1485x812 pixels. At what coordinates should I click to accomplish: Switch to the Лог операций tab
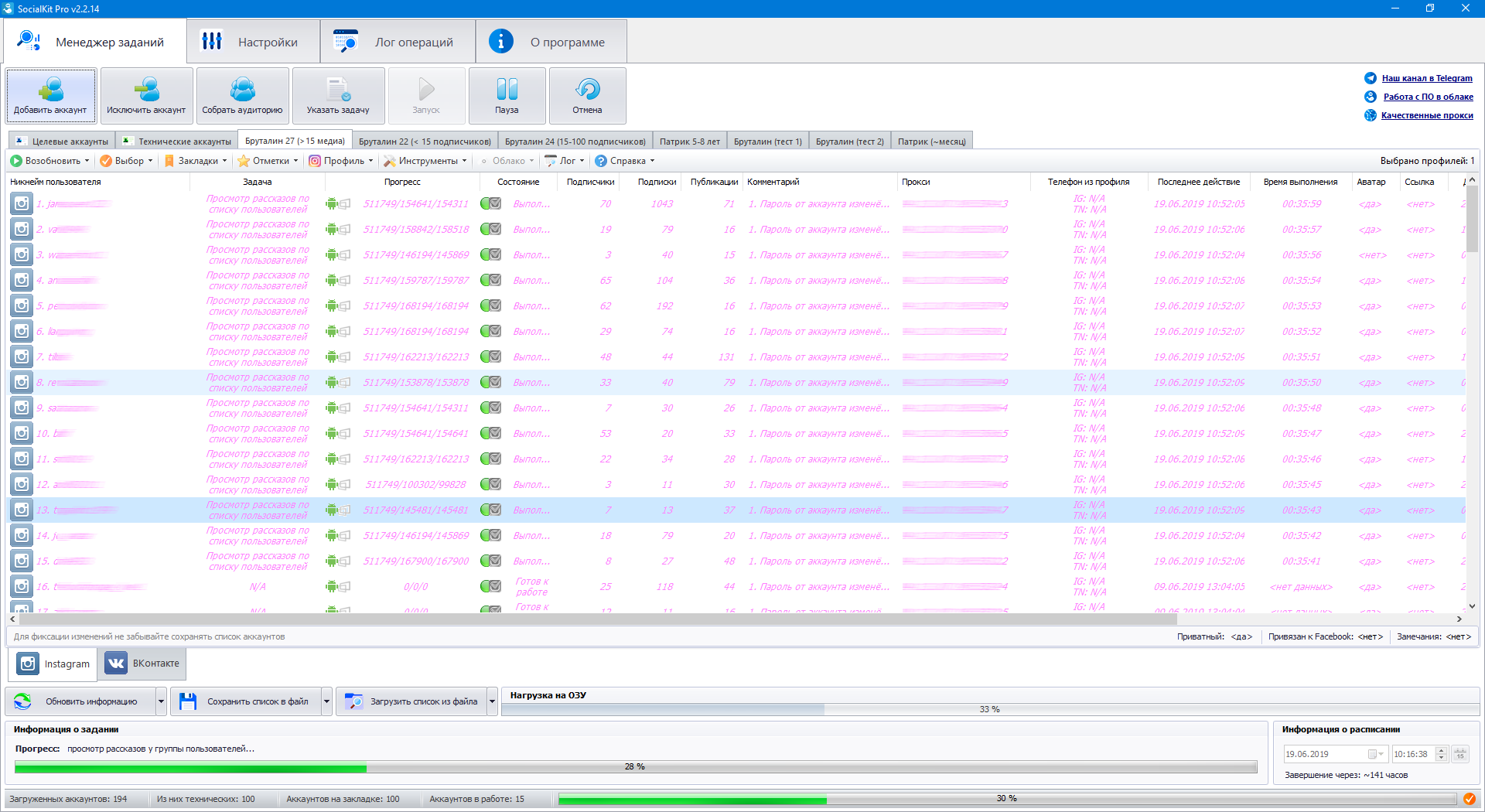click(398, 42)
